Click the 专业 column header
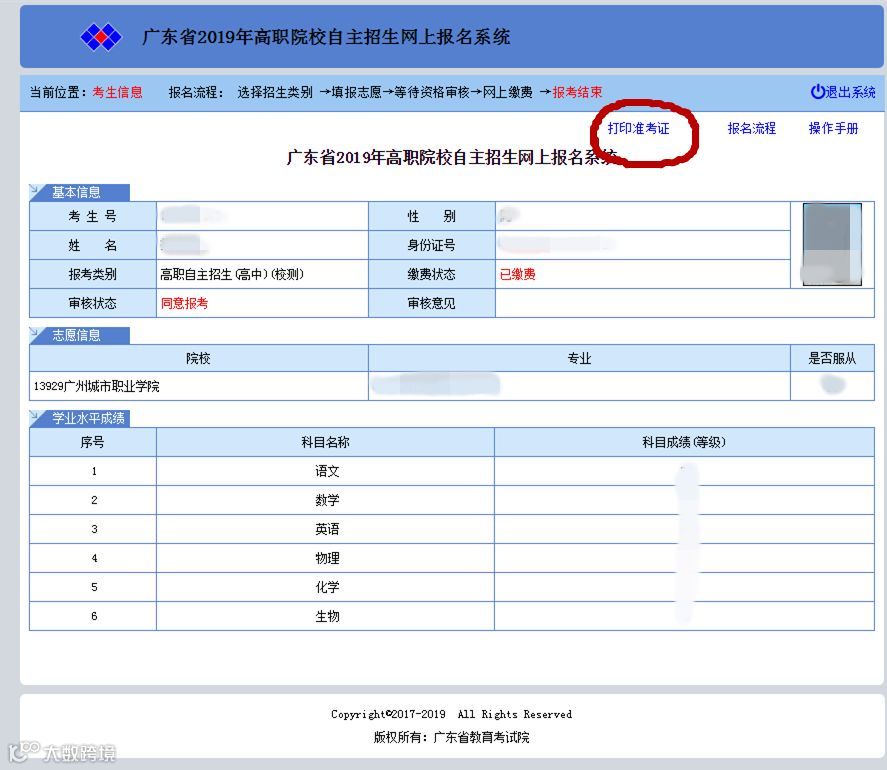 [x=579, y=358]
